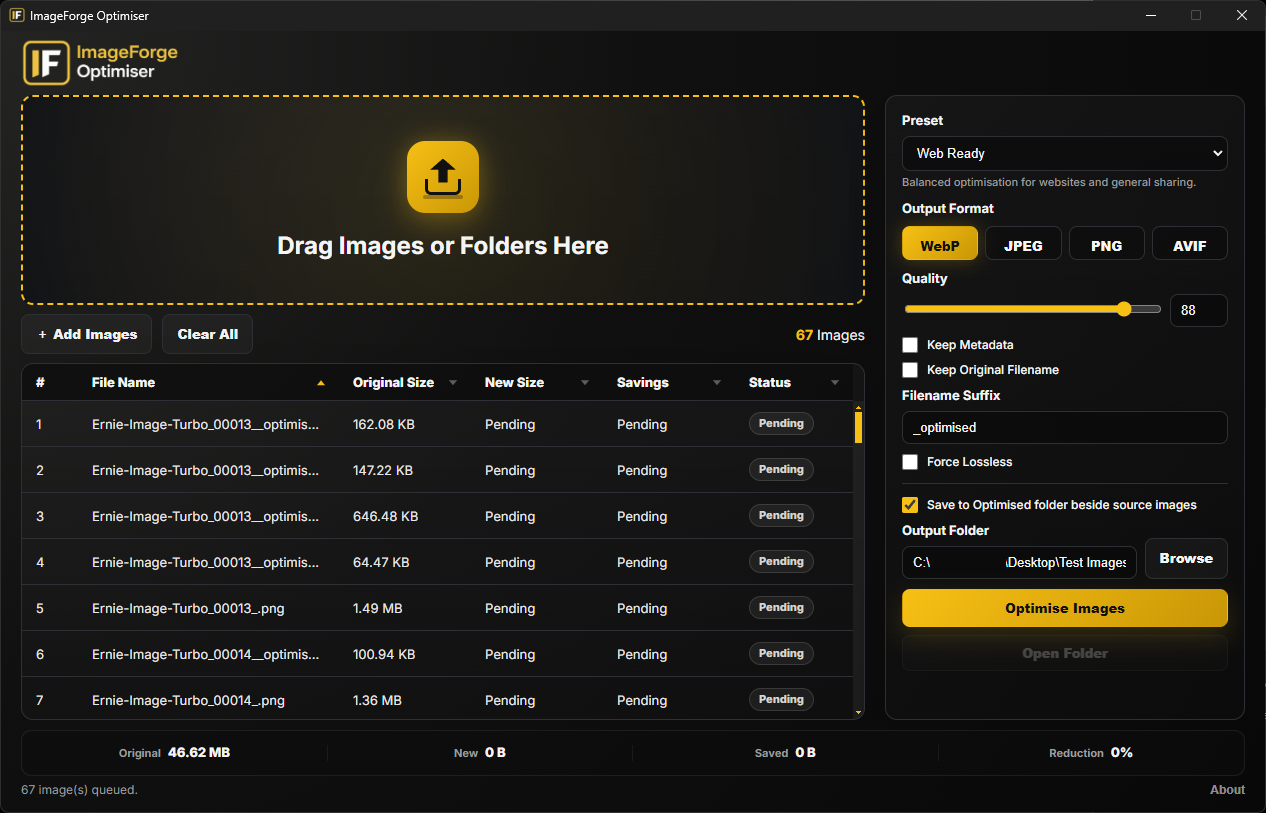This screenshot has width=1266, height=813.
Task: Click the yellow upload icon in drop zone
Action: [x=443, y=177]
